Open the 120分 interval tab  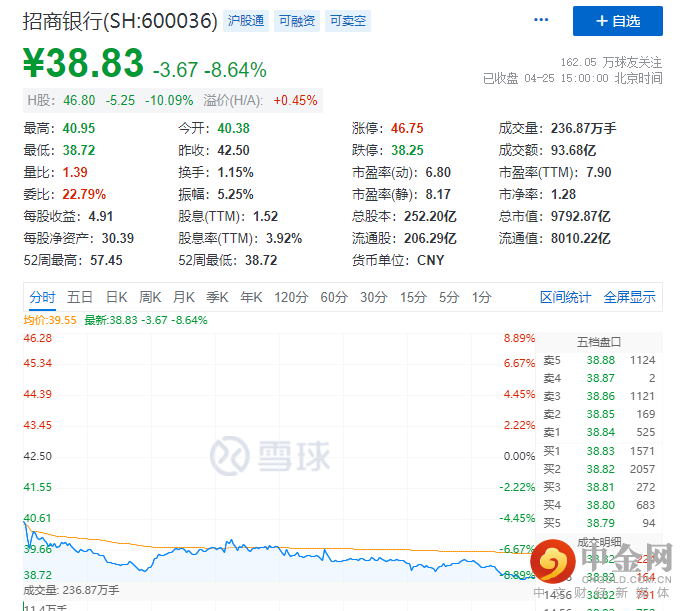[x=291, y=297]
